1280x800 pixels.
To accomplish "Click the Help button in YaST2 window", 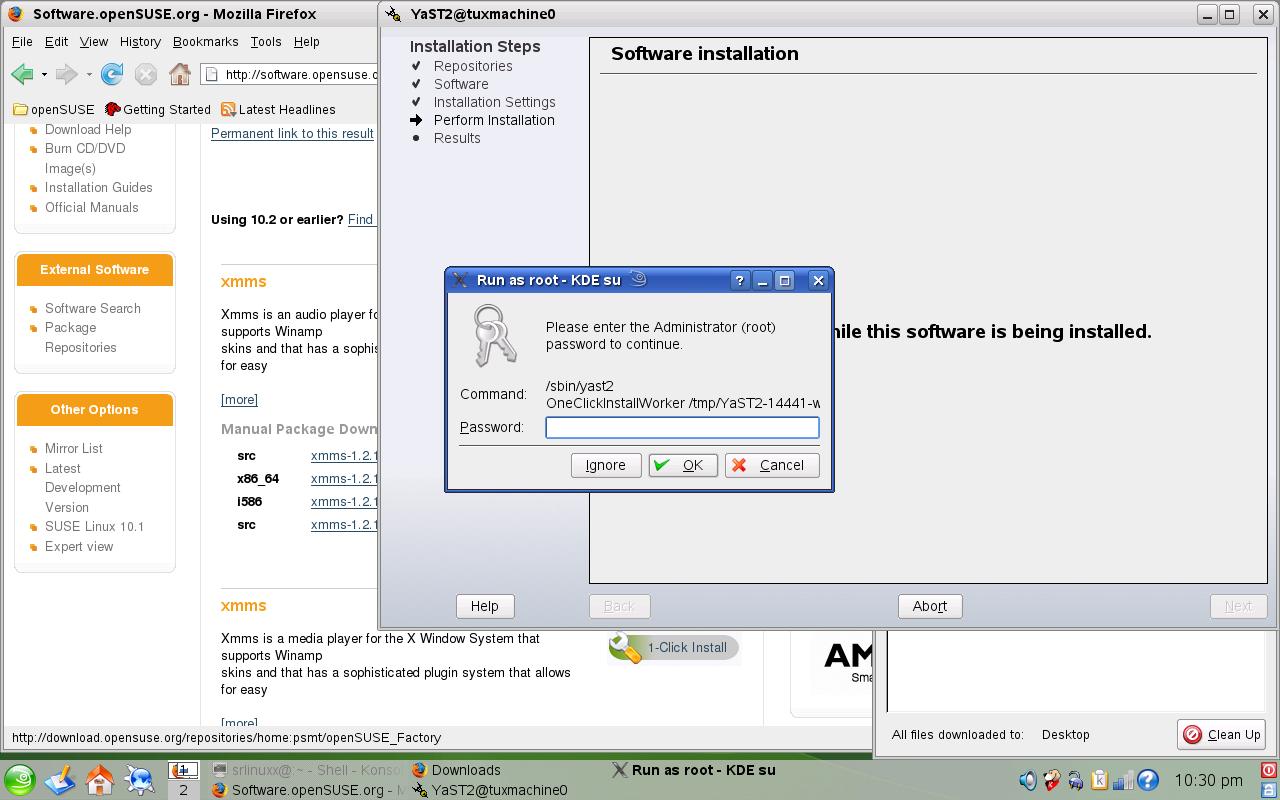I will (x=485, y=606).
